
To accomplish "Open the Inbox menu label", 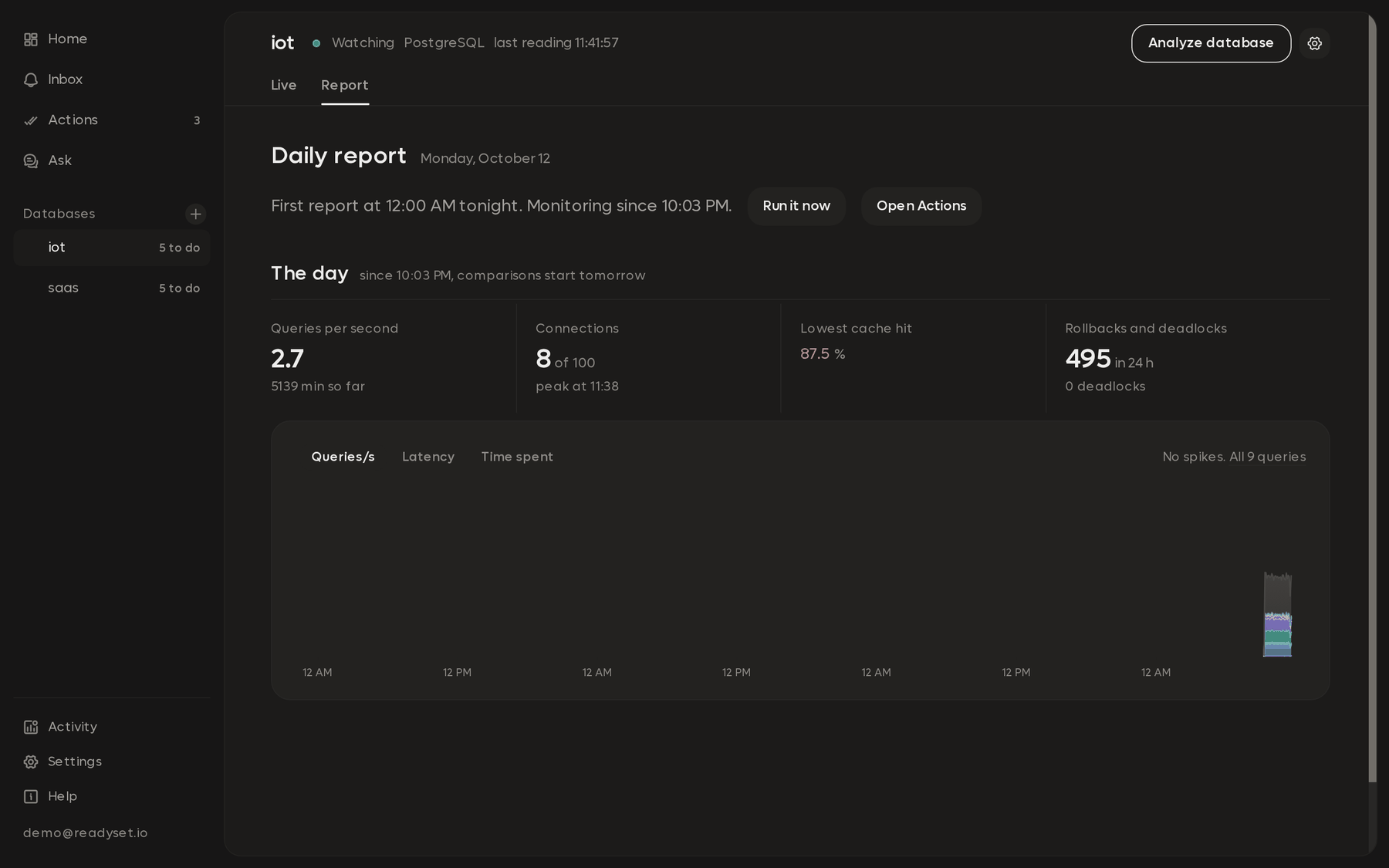I will point(65,79).
